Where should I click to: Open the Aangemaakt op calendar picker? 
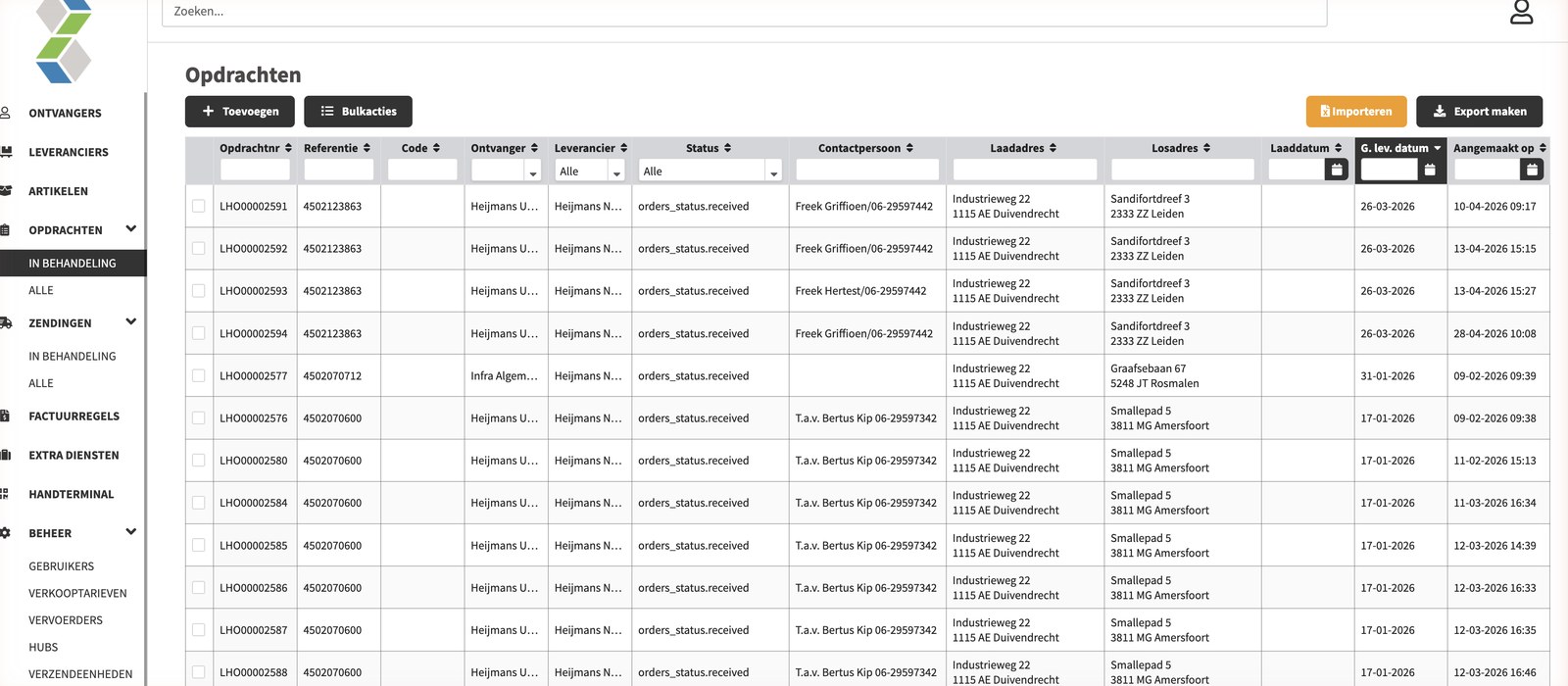(1532, 171)
